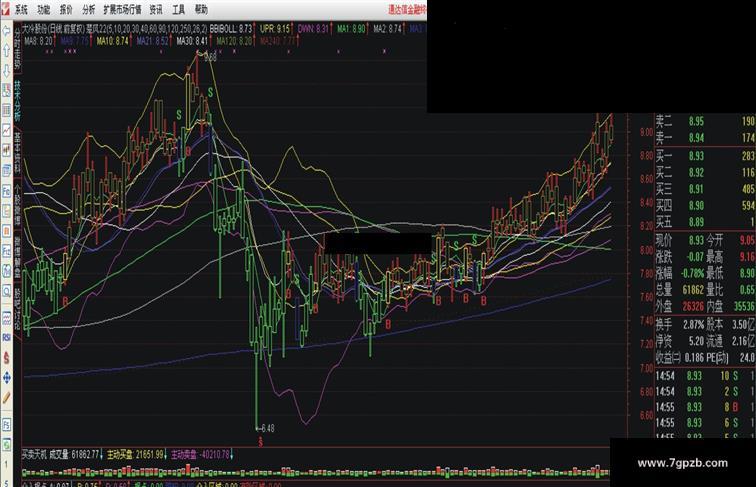Click the down-arrow sidebar icon
Viewport: 756px width, 487px height.
(6, 71)
